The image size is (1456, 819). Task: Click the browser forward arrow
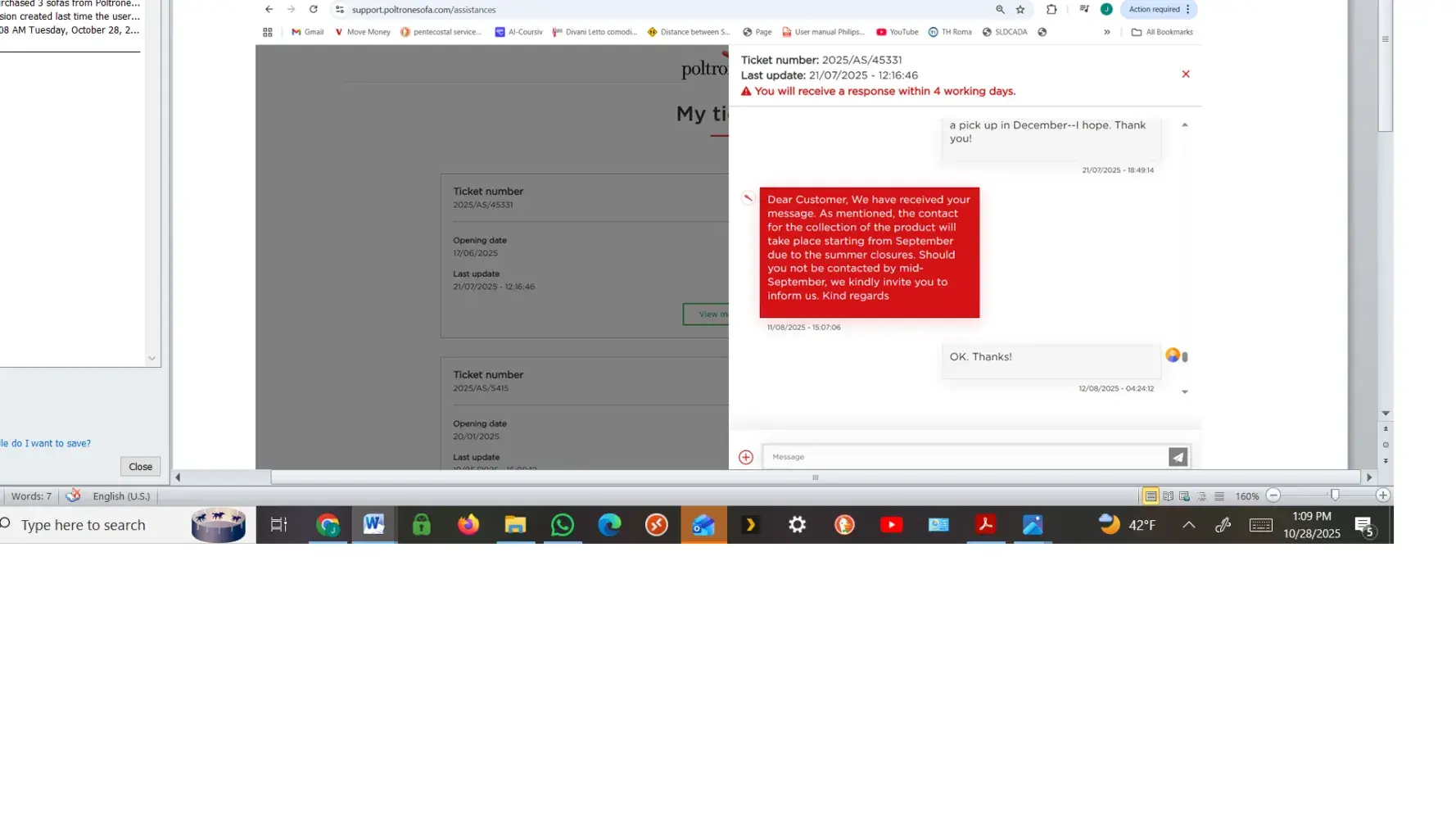pyautogui.click(x=291, y=9)
